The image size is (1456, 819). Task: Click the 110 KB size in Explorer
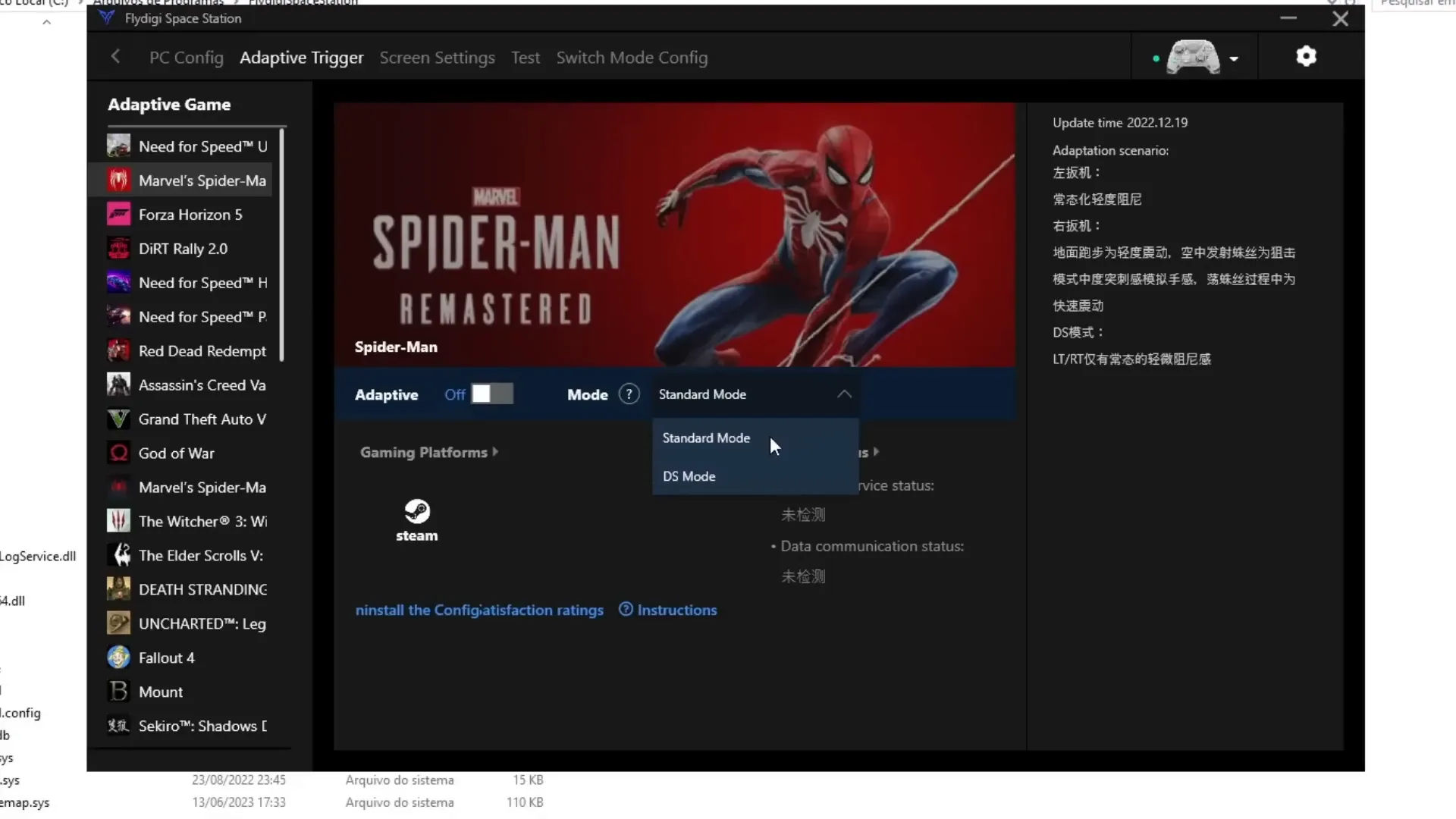(525, 802)
